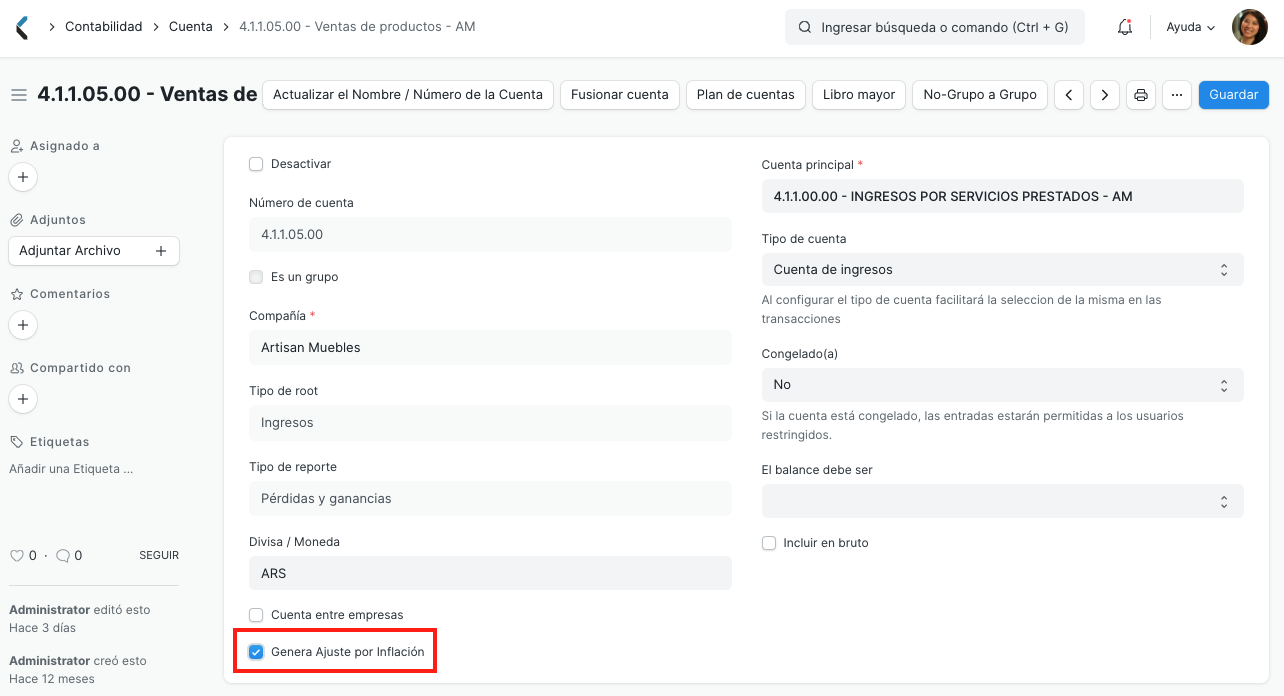
Task: Save with the Guardar button
Action: point(1234,95)
